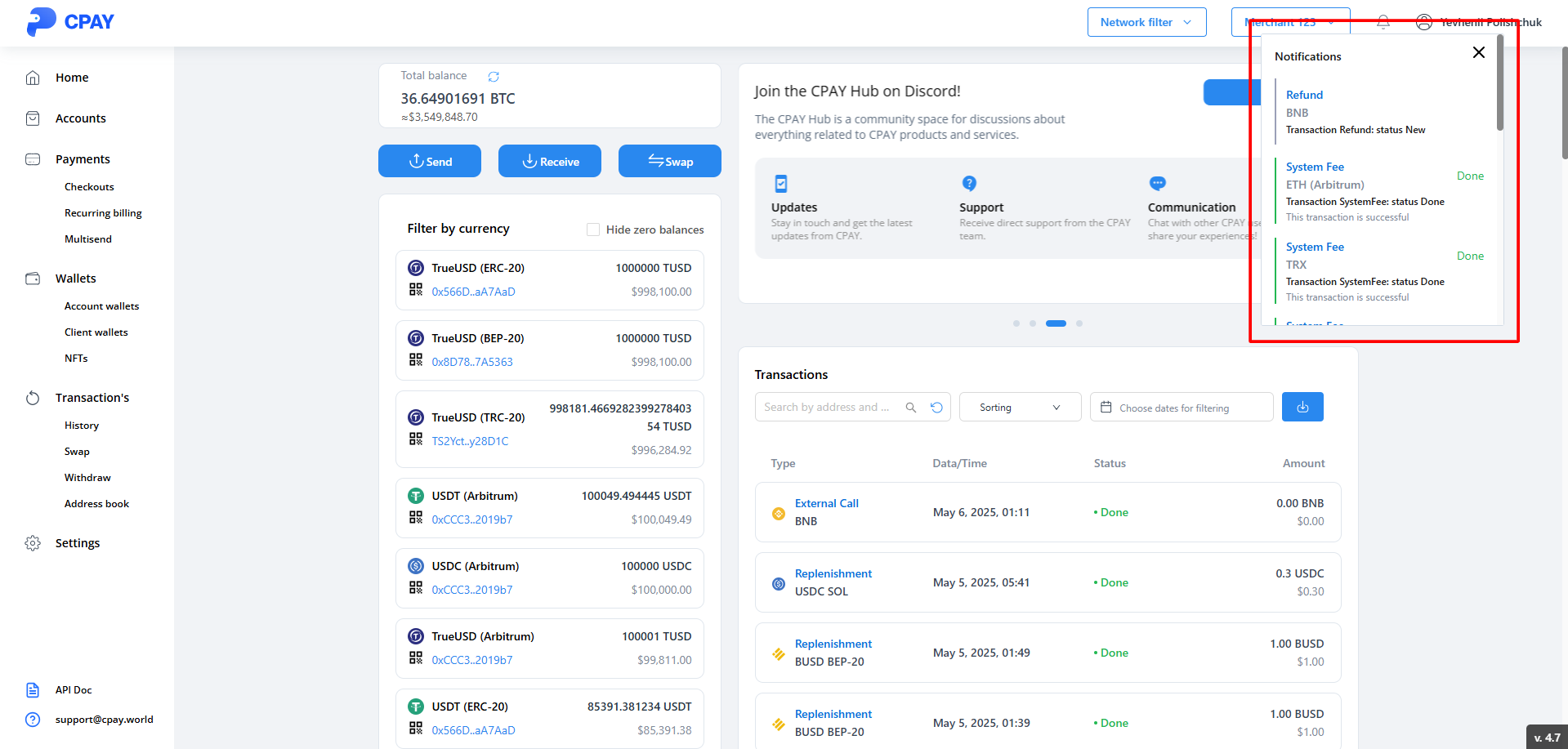This screenshot has width=1568, height=749.
Task: Show QR code for USDT (ERC-20)
Action: (x=416, y=728)
